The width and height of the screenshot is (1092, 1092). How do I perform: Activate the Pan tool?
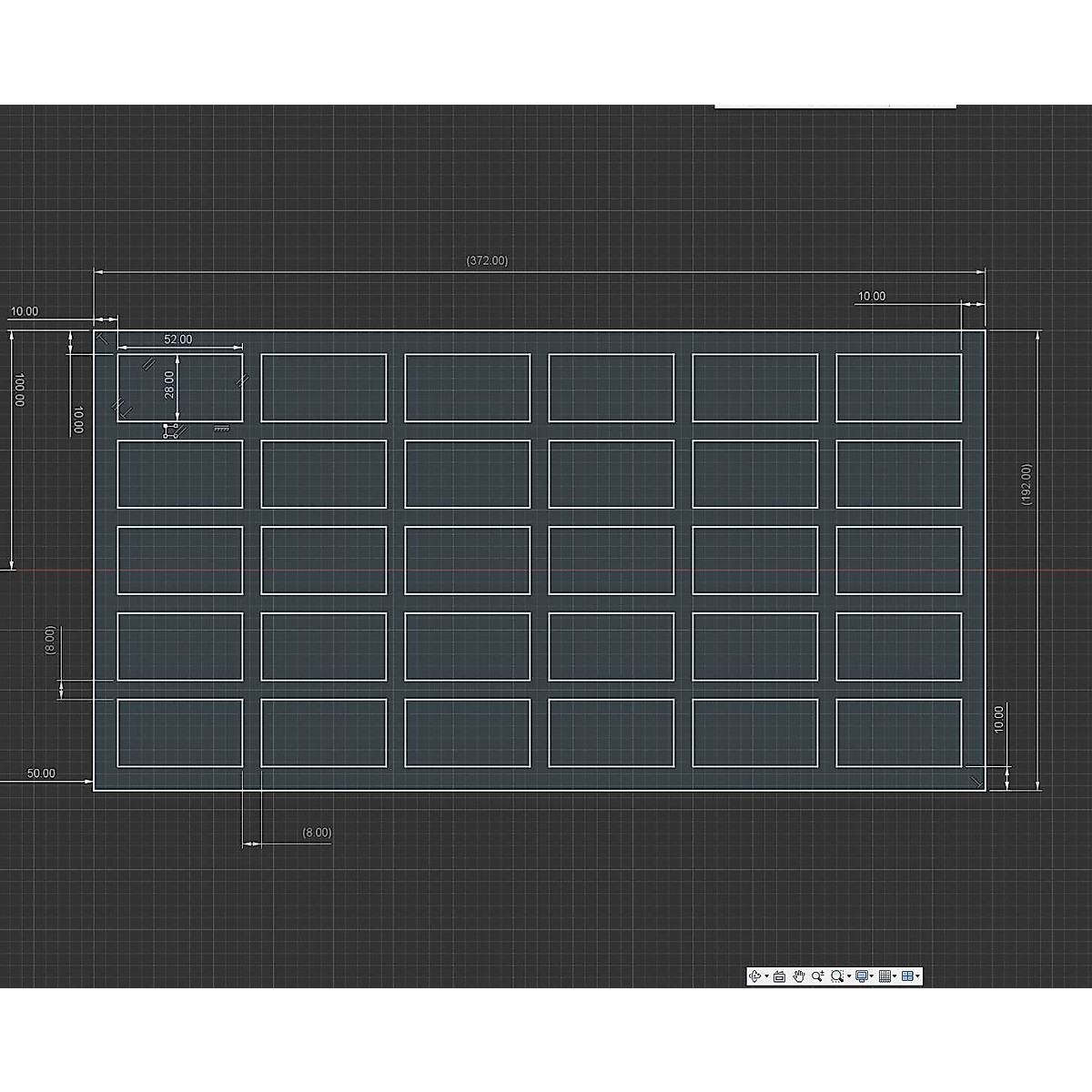pyautogui.click(x=798, y=976)
